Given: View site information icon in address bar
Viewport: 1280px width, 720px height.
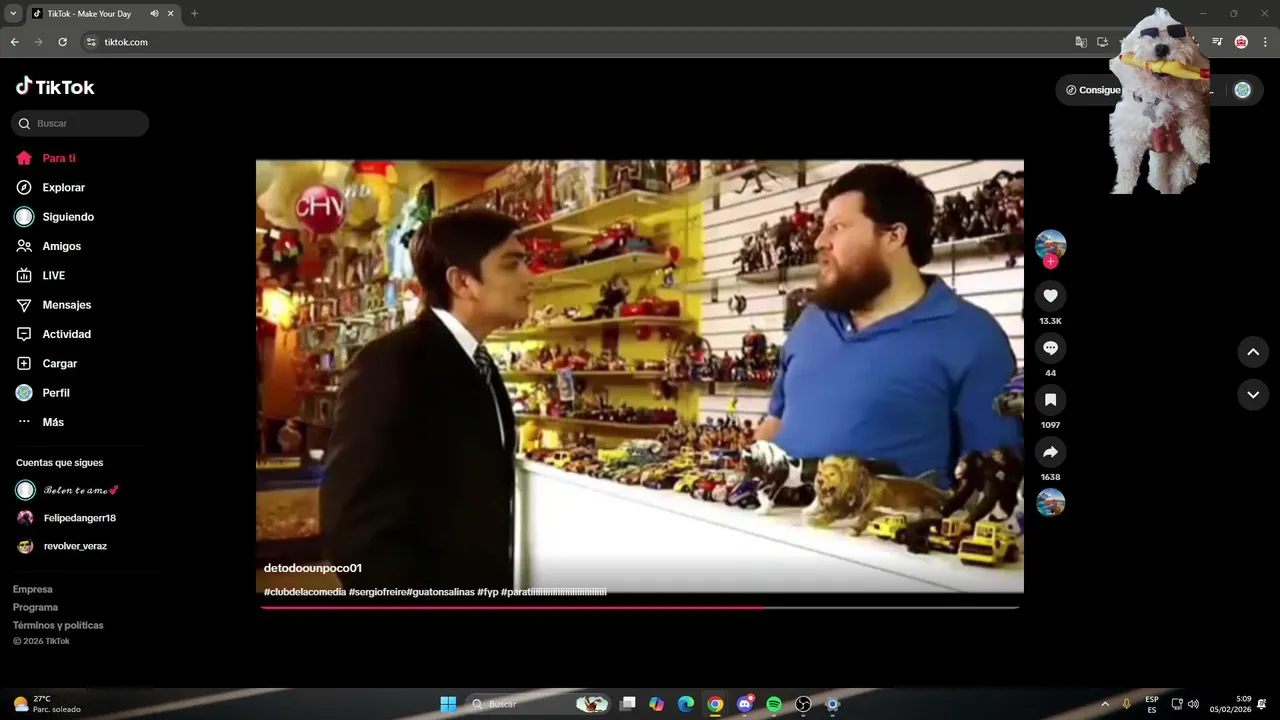Looking at the screenshot, I should pyautogui.click(x=91, y=42).
